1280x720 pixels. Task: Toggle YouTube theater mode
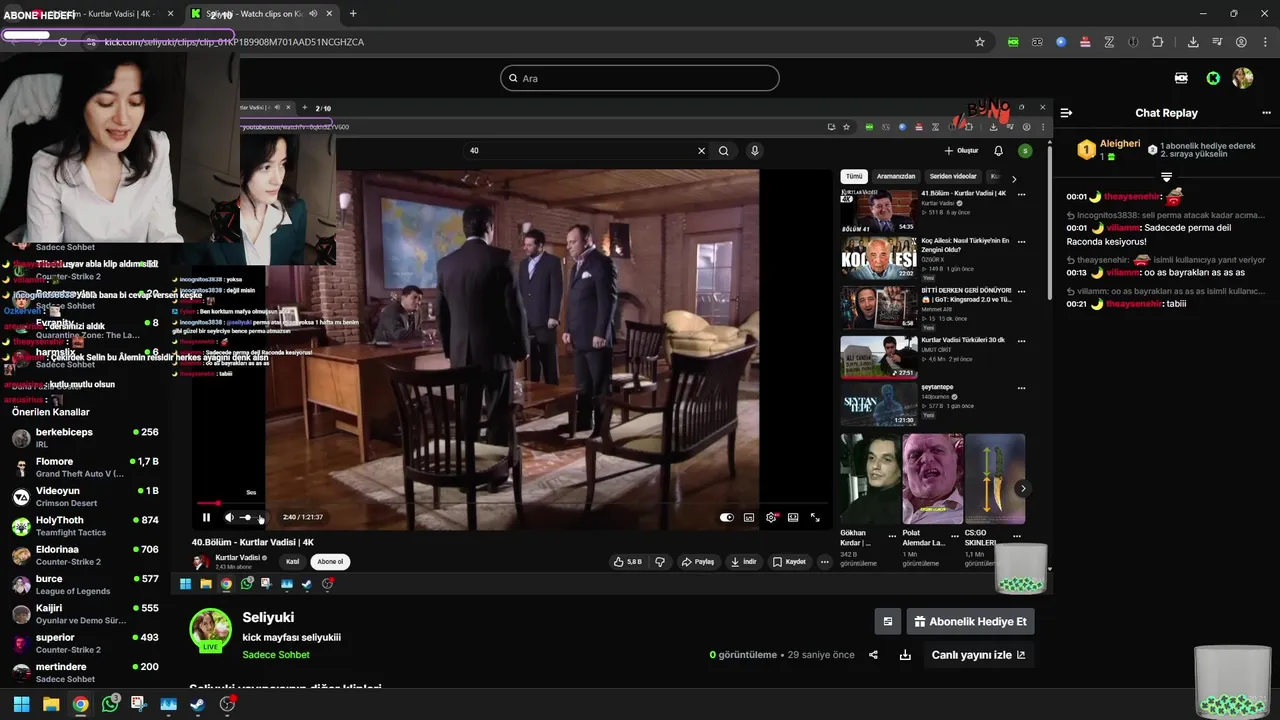click(x=793, y=517)
